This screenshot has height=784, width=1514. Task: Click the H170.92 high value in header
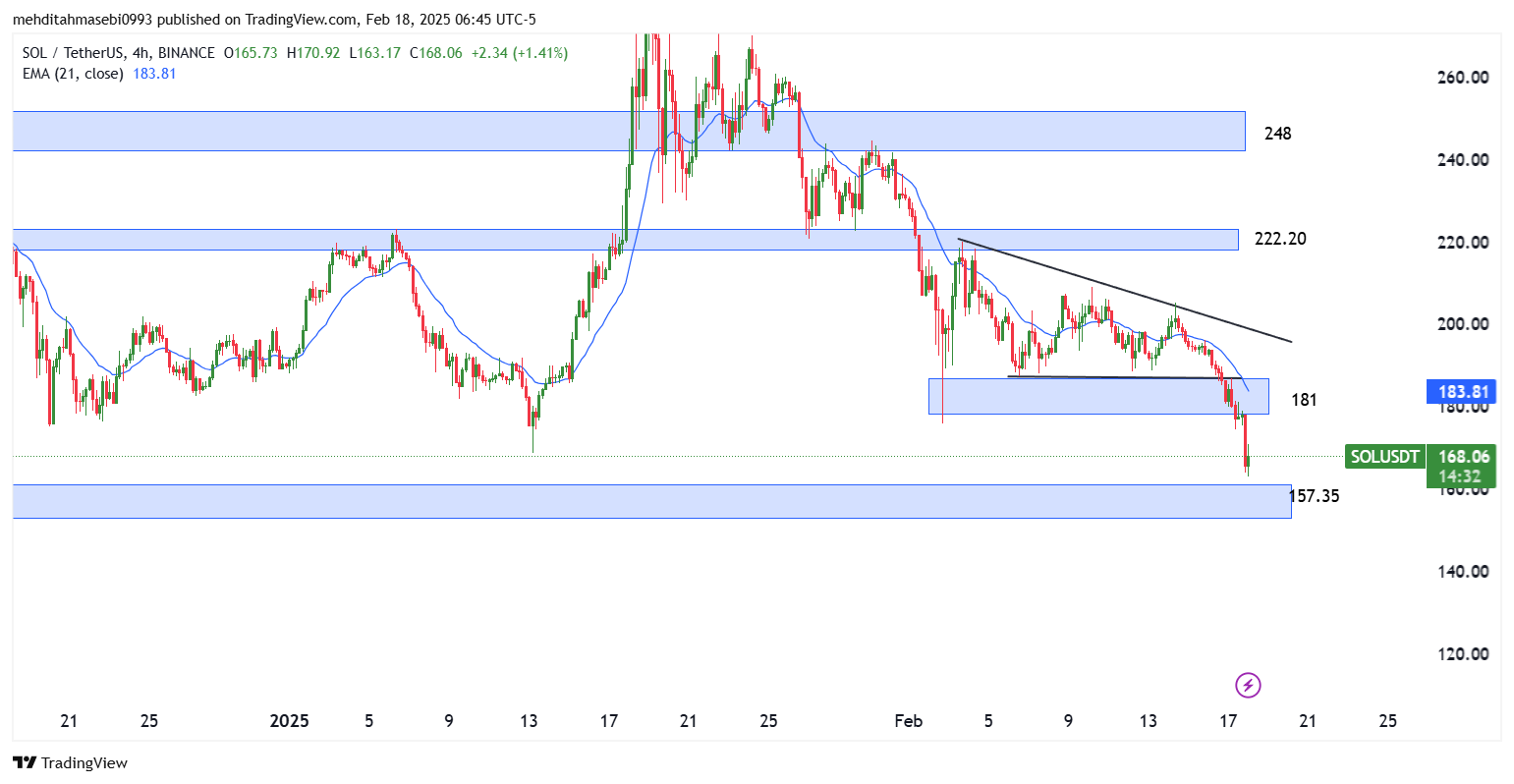coord(313,53)
